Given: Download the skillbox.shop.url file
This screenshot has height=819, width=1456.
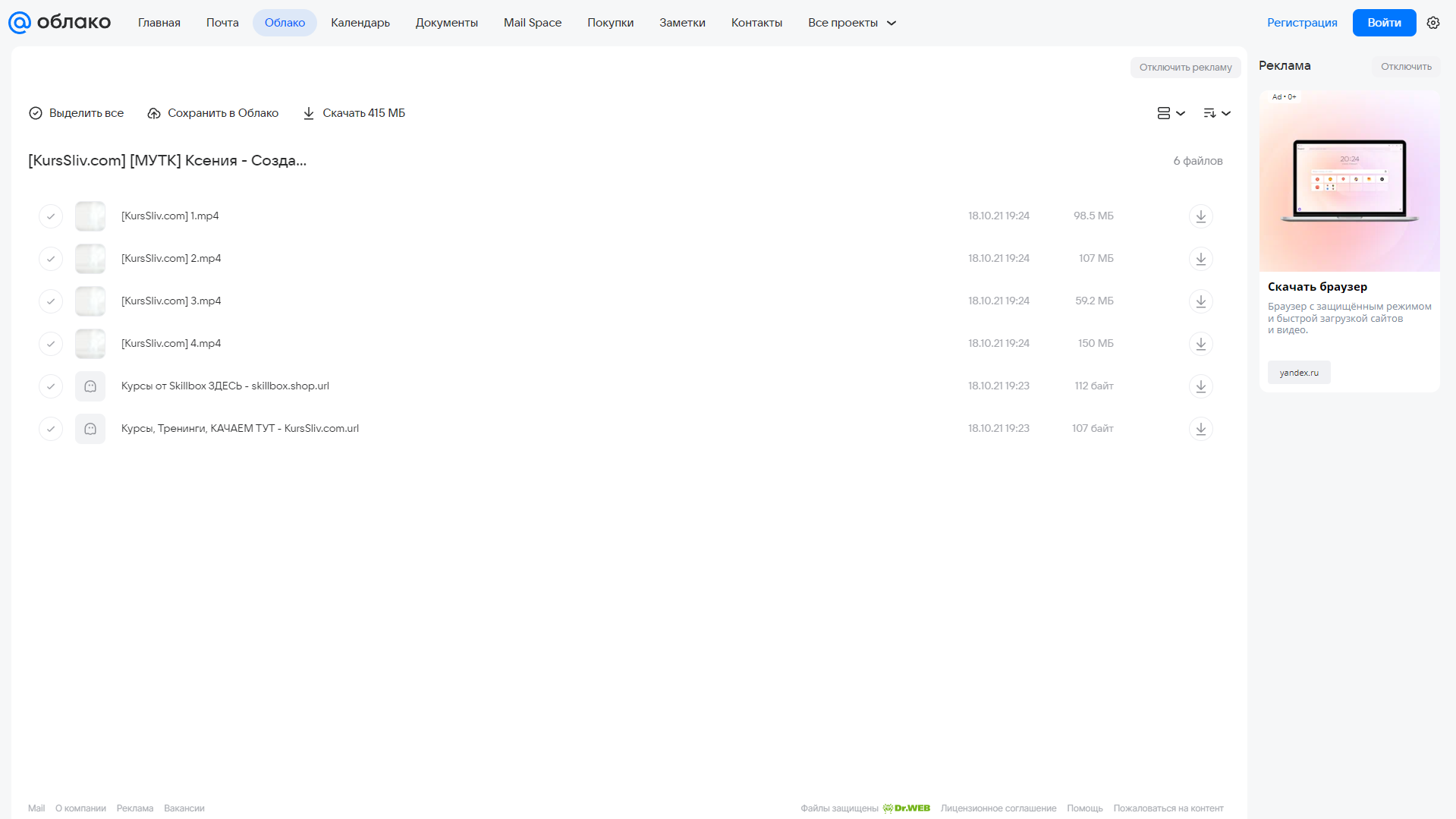Looking at the screenshot, I should (1200, 386).
